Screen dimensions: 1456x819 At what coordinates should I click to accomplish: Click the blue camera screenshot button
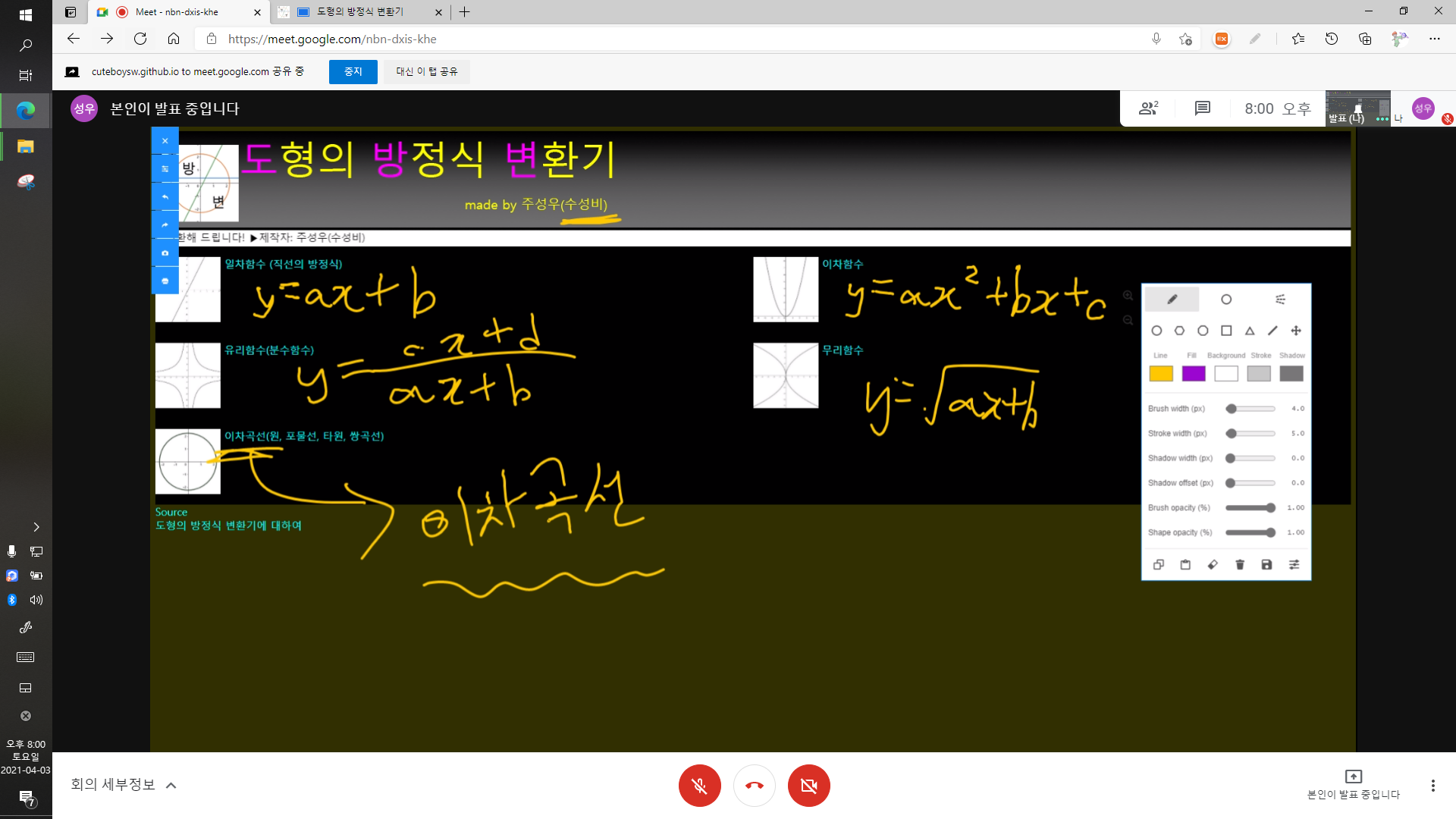(165, 253)
